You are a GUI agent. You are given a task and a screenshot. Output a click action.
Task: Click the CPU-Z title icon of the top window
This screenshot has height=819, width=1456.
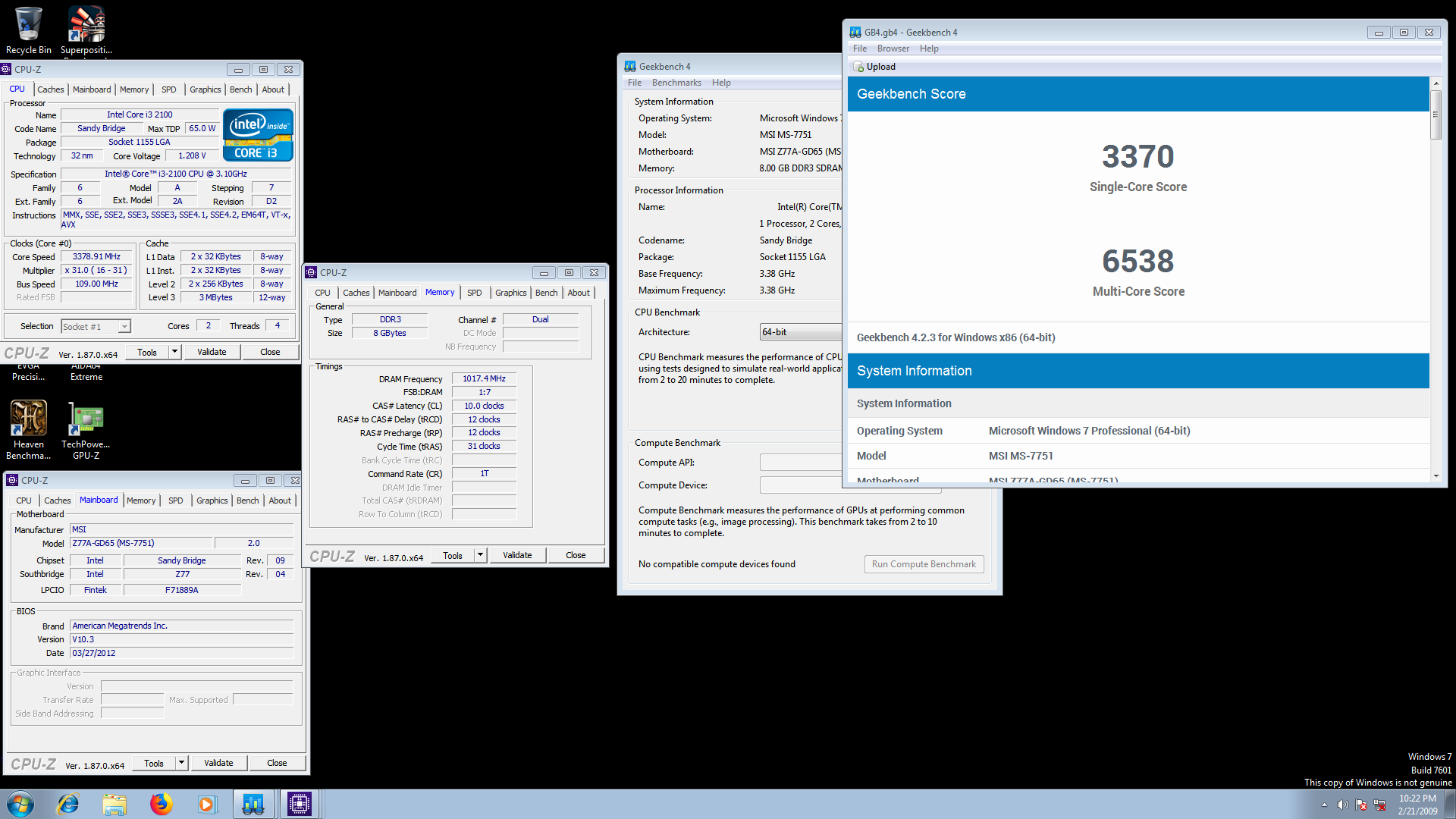pyautogui.click(x=6, y=69)
